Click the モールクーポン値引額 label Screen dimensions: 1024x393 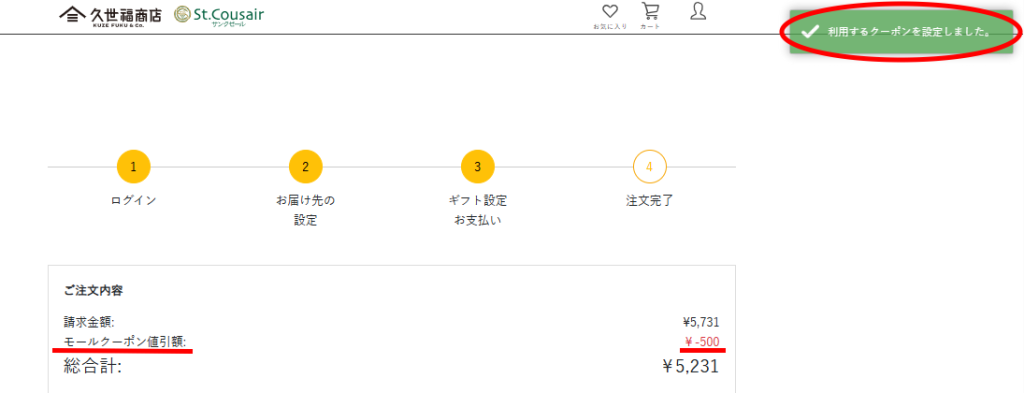point(125,341)
